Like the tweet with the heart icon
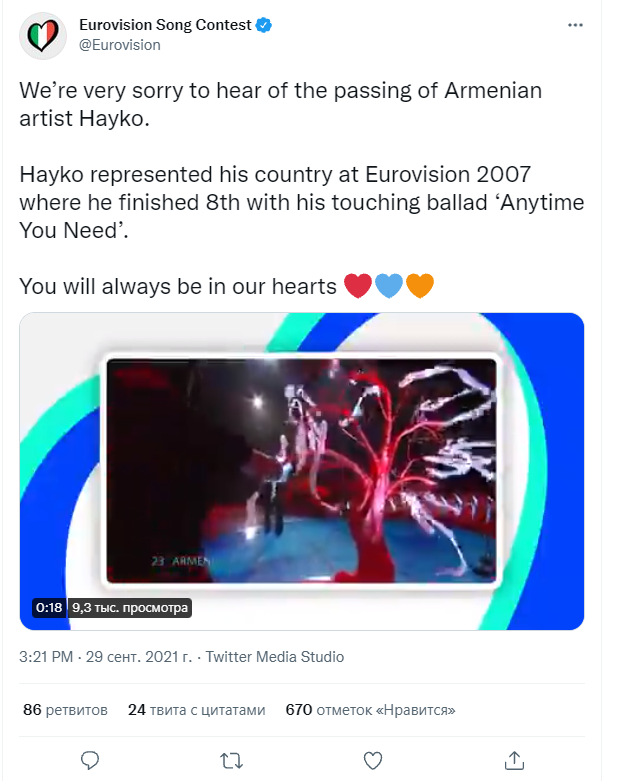622x781 pixels. (372, 760)
